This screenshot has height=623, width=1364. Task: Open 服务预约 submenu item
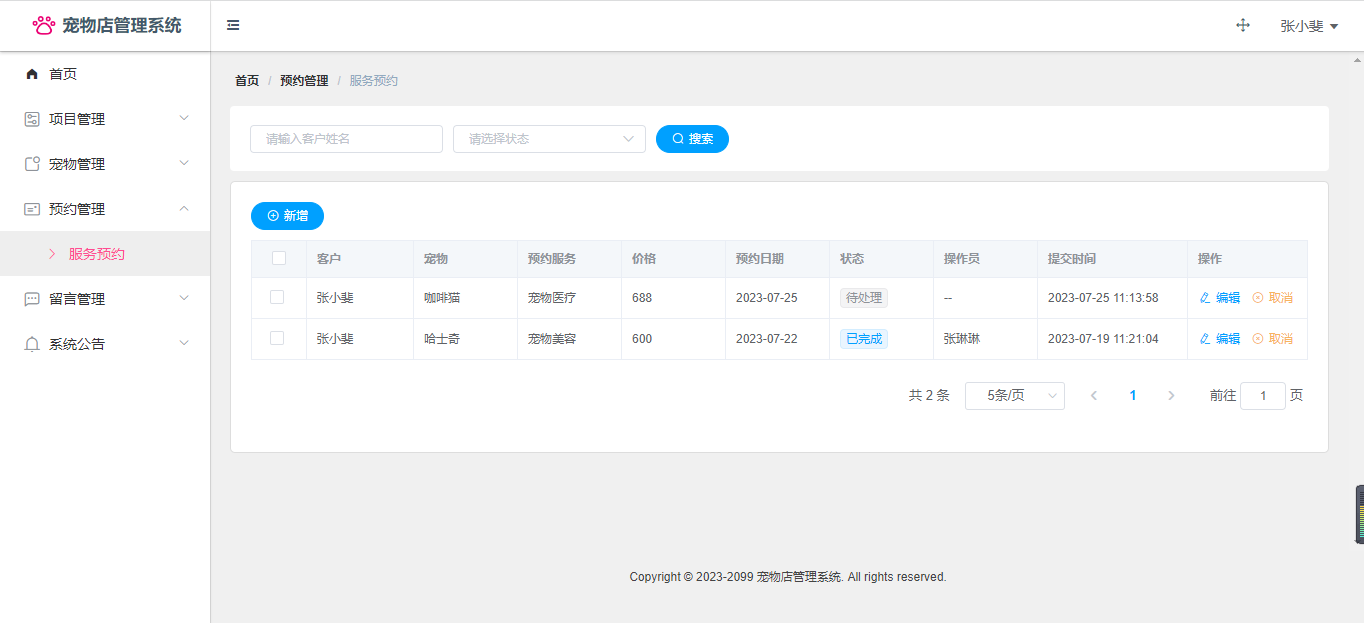[97, 254]
